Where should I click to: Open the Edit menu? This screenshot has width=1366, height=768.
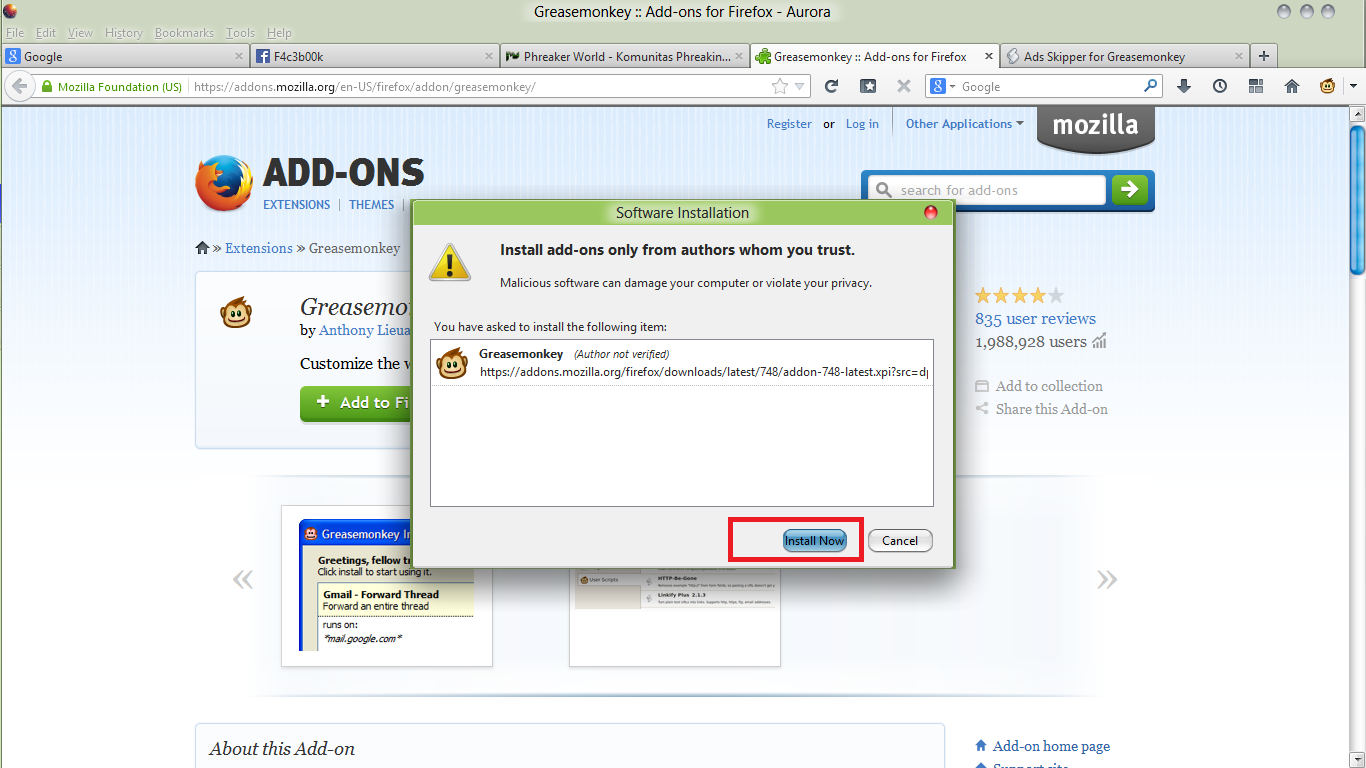pyautogui.click(x=46, y=33)
